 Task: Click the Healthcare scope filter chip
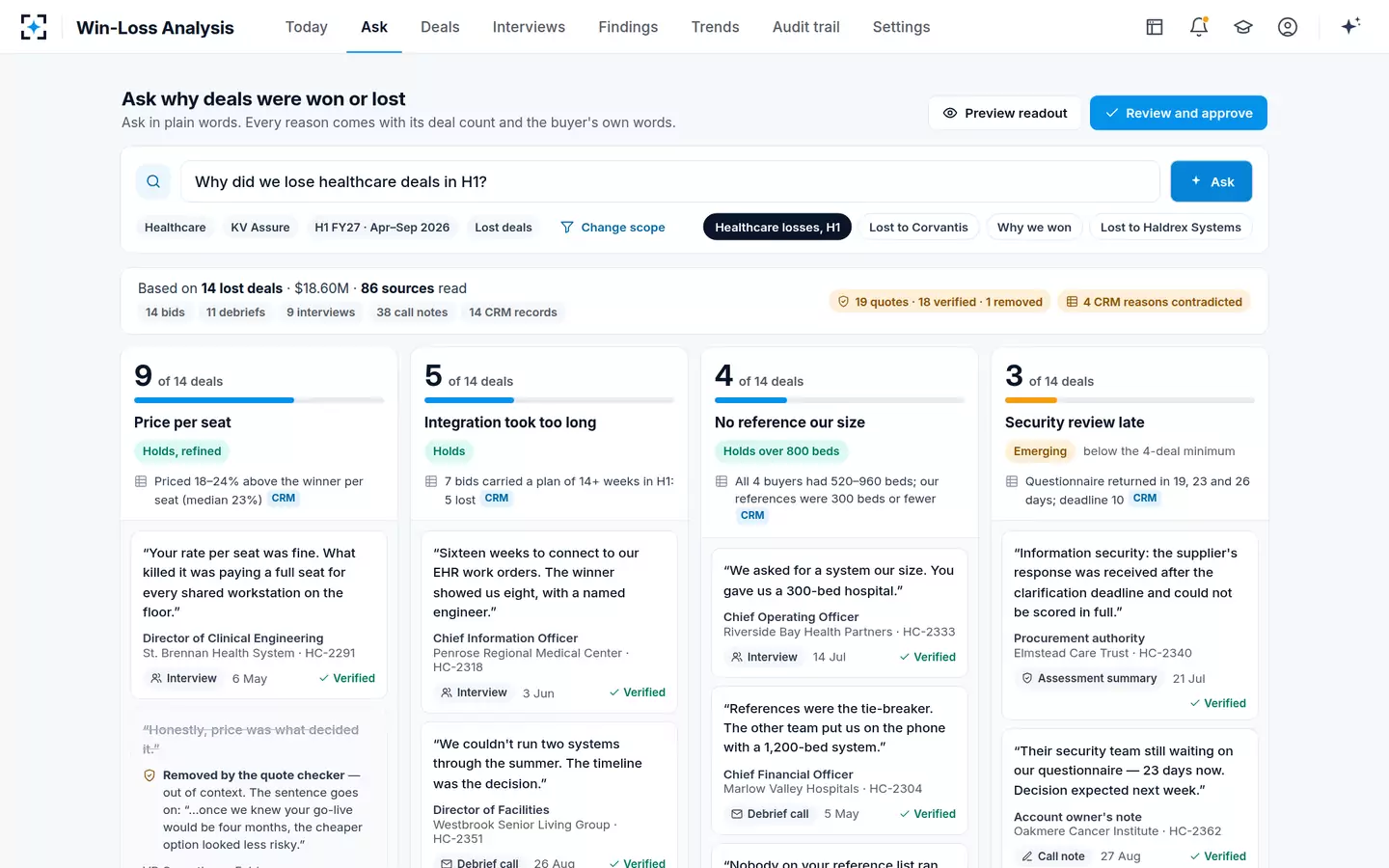(176, 228)
